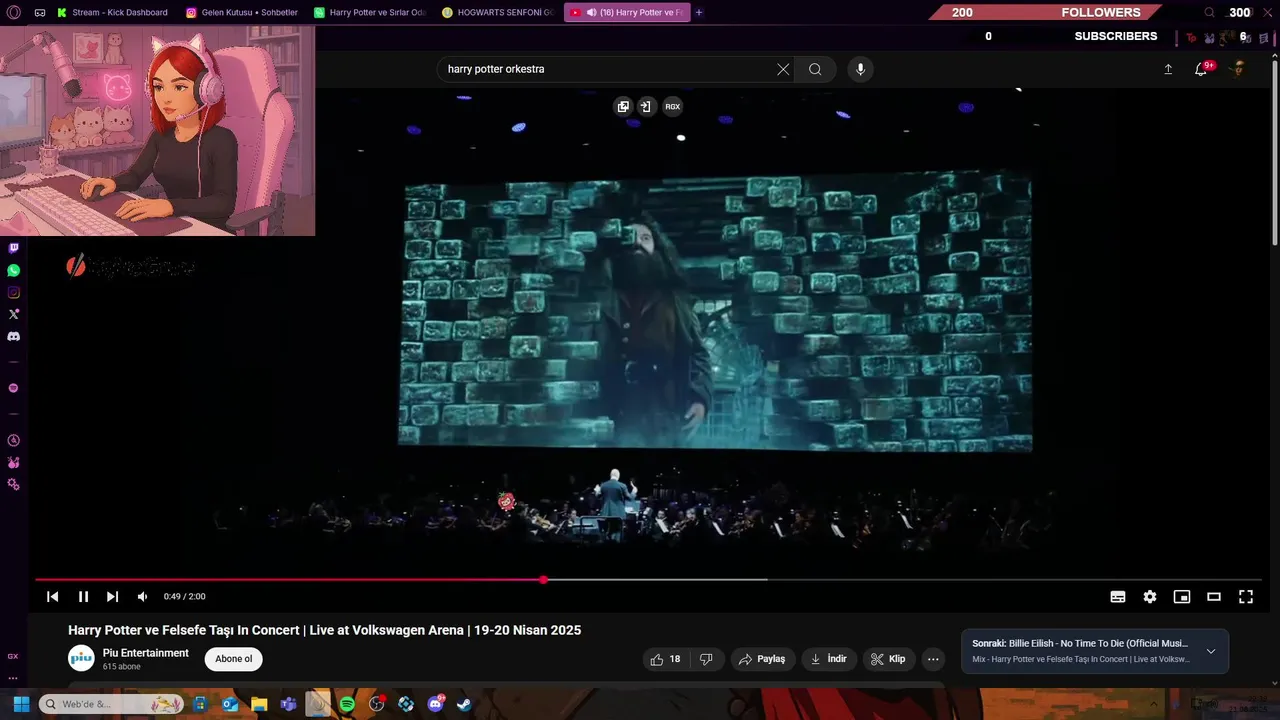This screenshot has height=720, width=1280.
Task: Click the Sonraki Billie Eilish next-up title
Action: click(x=1080, y=643)
